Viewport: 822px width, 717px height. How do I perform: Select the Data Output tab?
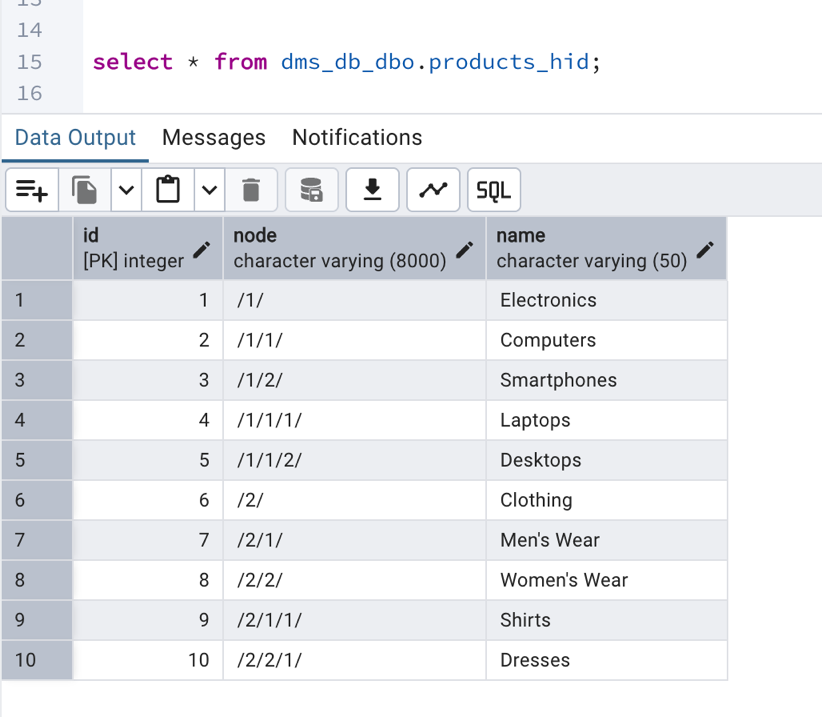coord(75,138)
